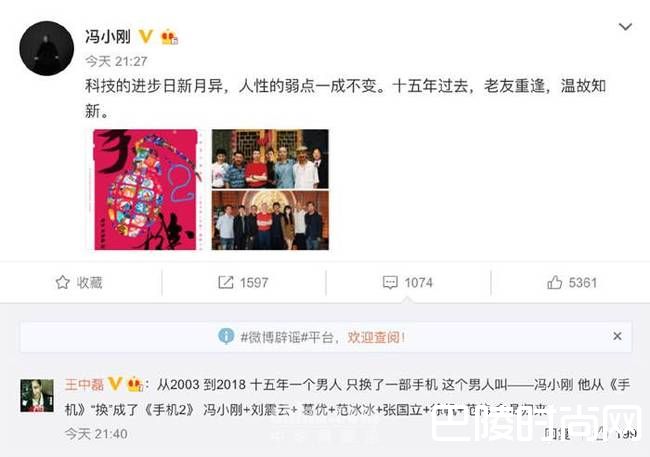Click the membership badge icon next to 冯小刚
This screenshot has height=457, width=650.
(170, 37)
